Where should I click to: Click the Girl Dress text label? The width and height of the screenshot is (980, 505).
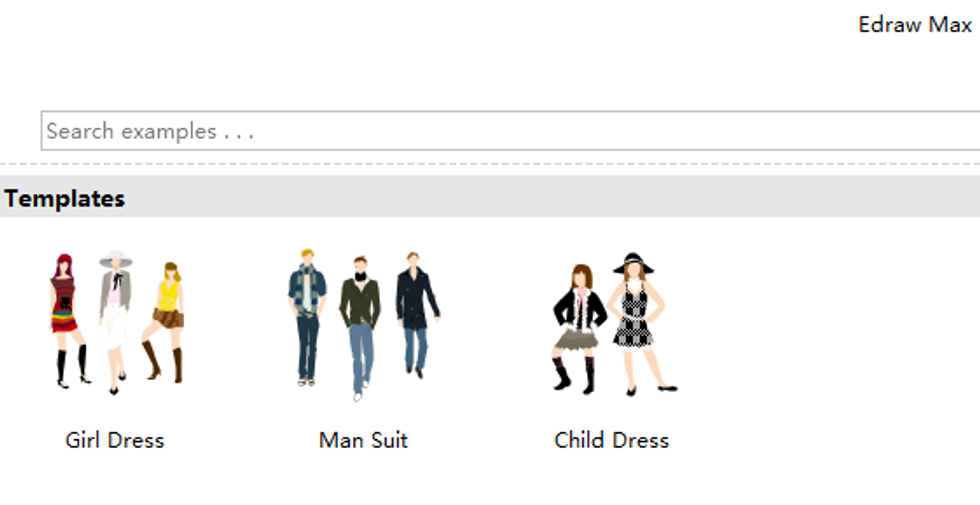coord(115,440)
